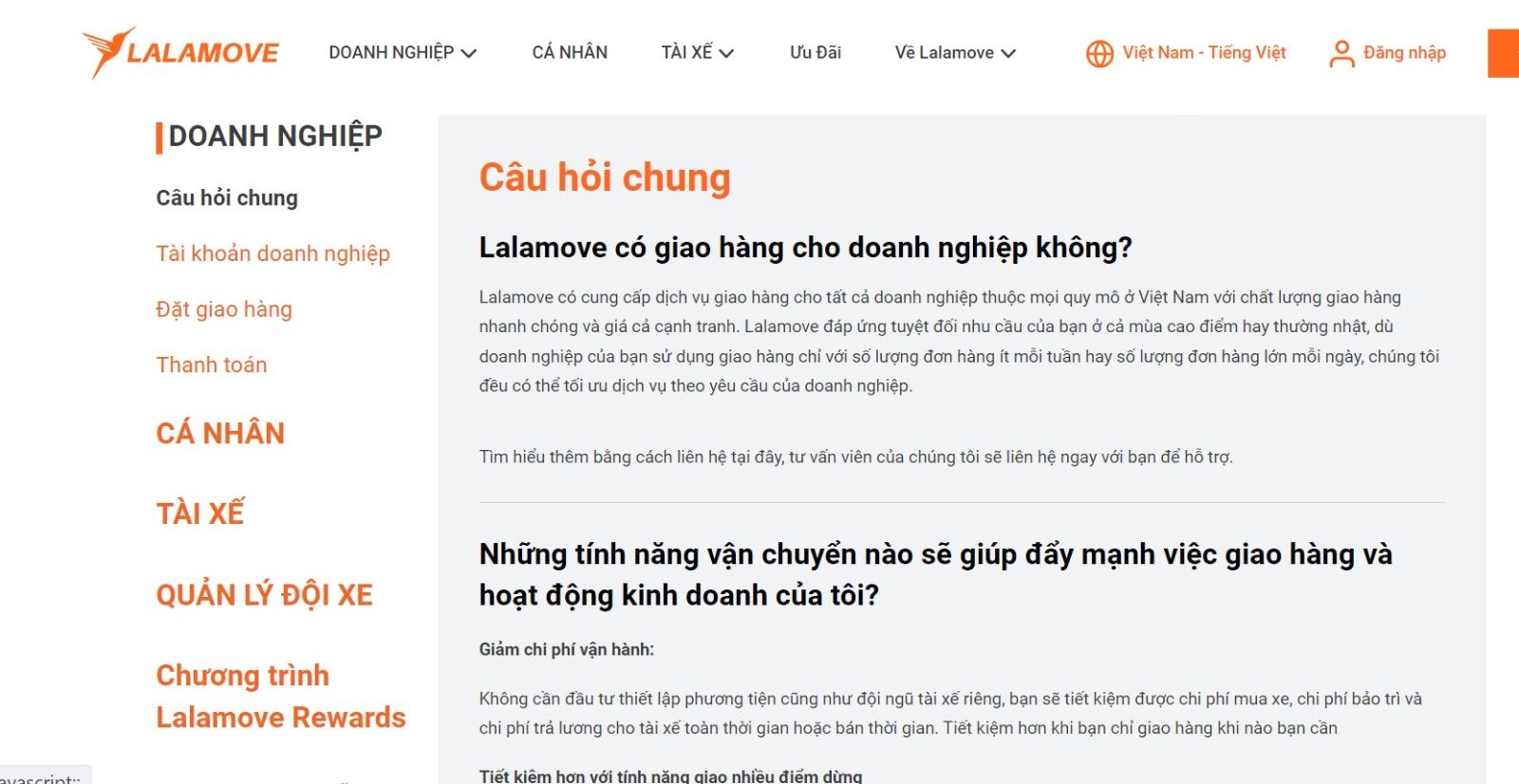This screenshot has height=784, width=1519.
Task: Click 'Tiết kiệm hơn với tính năng giao nhiều điểm dừng'
Action: [x=670, y=775]
